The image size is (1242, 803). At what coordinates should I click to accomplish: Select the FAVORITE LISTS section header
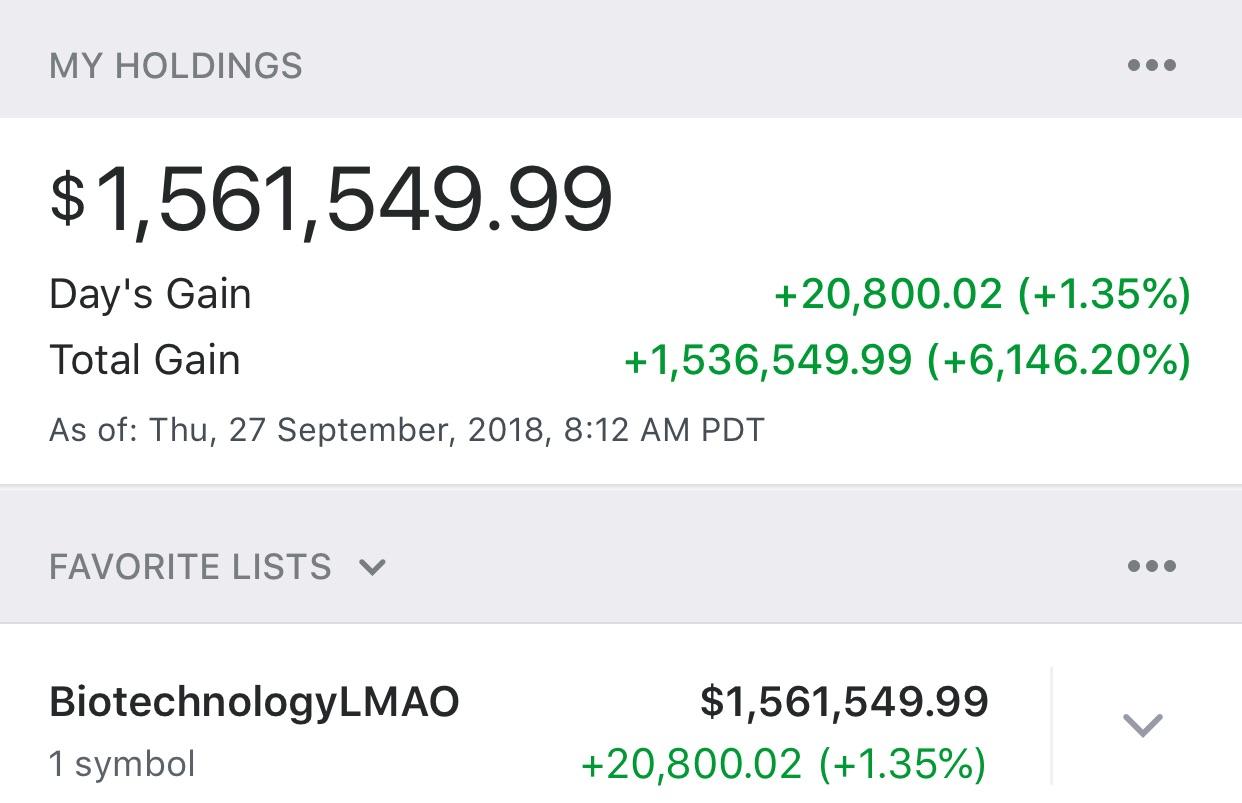190,566
